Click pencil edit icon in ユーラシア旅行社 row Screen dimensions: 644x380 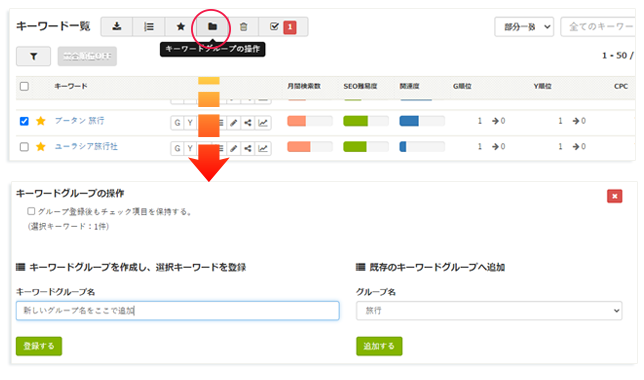pyautogui.click(x=234, y=148)
